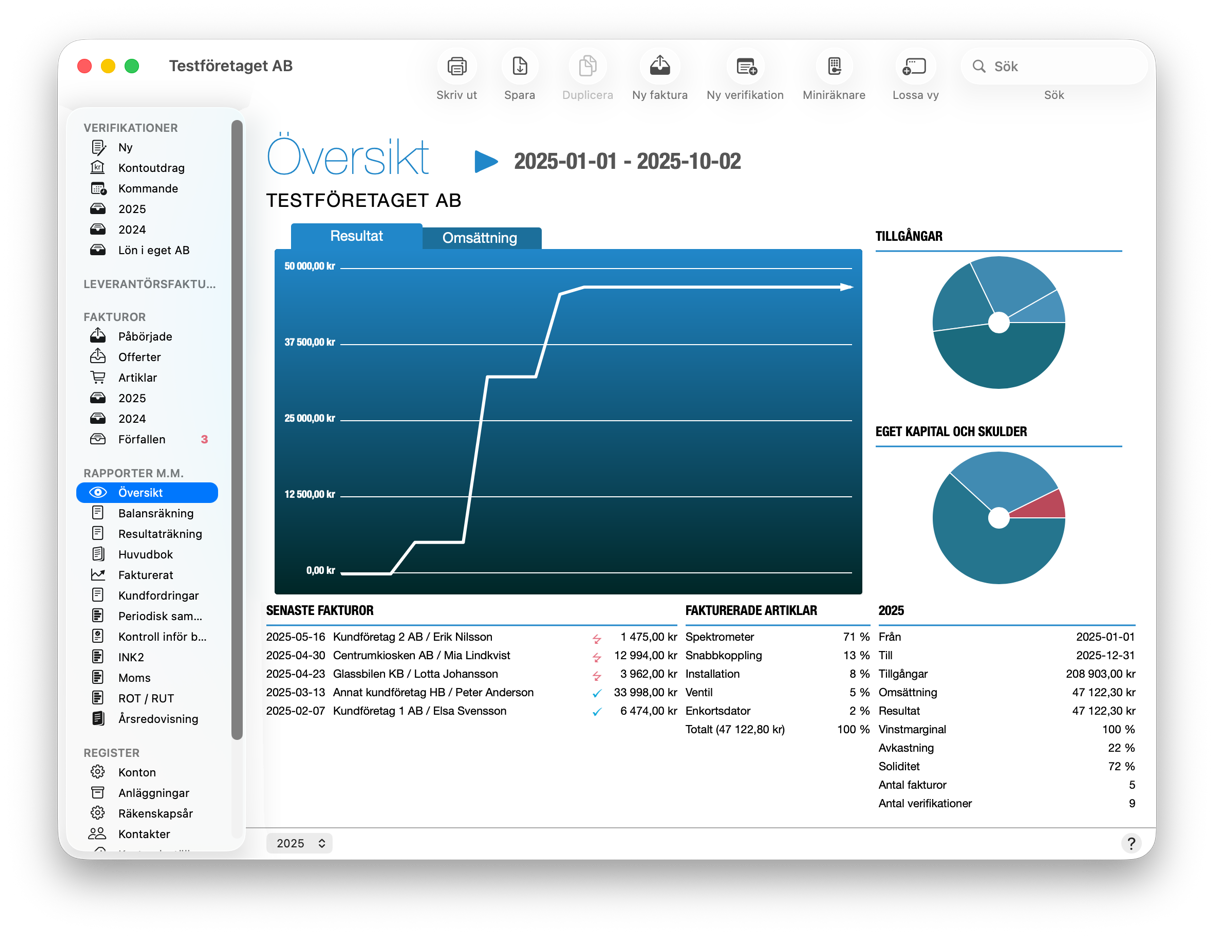Click the Skriv ut printer icon
The width and height of the screenshot is (1214, 936).
[457, 67]
